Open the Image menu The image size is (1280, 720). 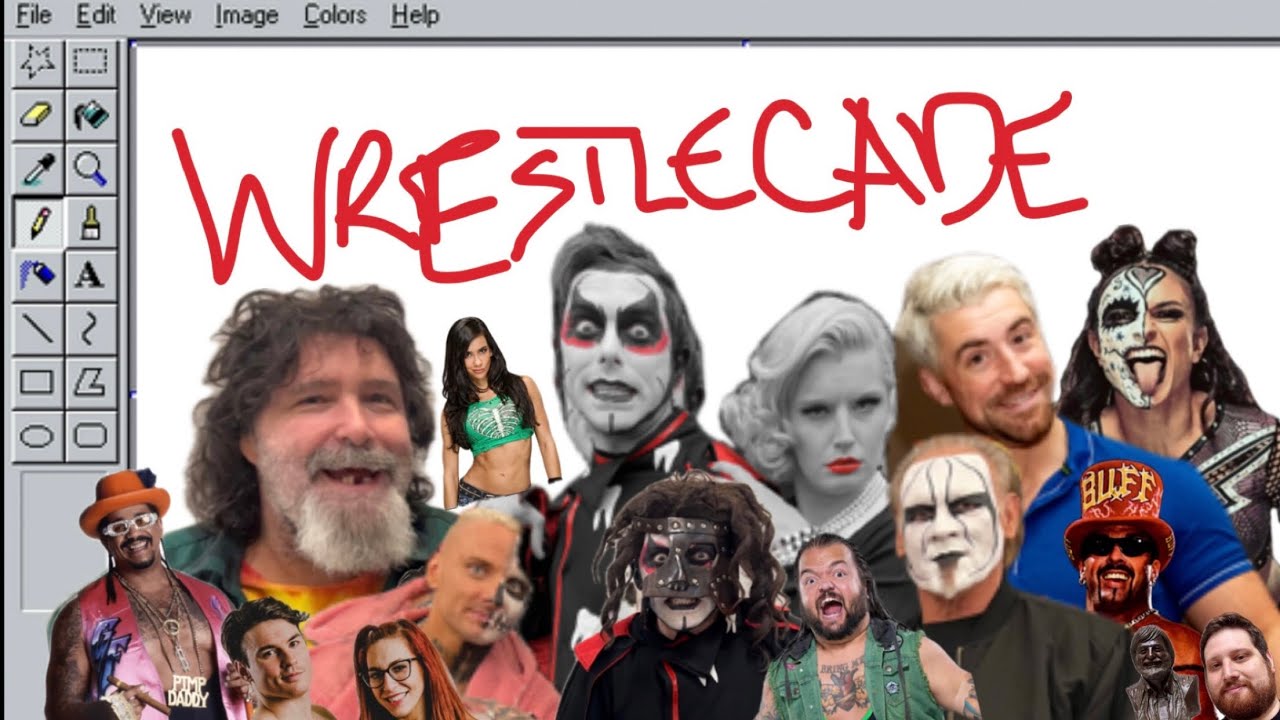click(x=246, y=15)
